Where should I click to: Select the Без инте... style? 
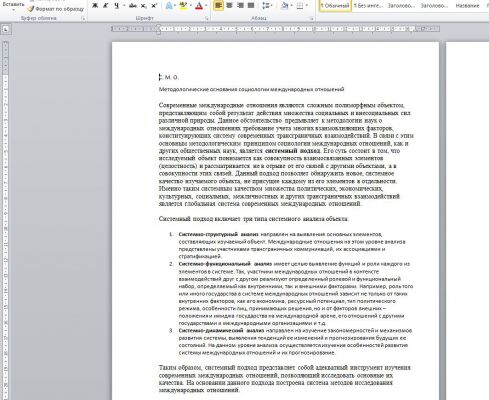(x=368, y=5)
